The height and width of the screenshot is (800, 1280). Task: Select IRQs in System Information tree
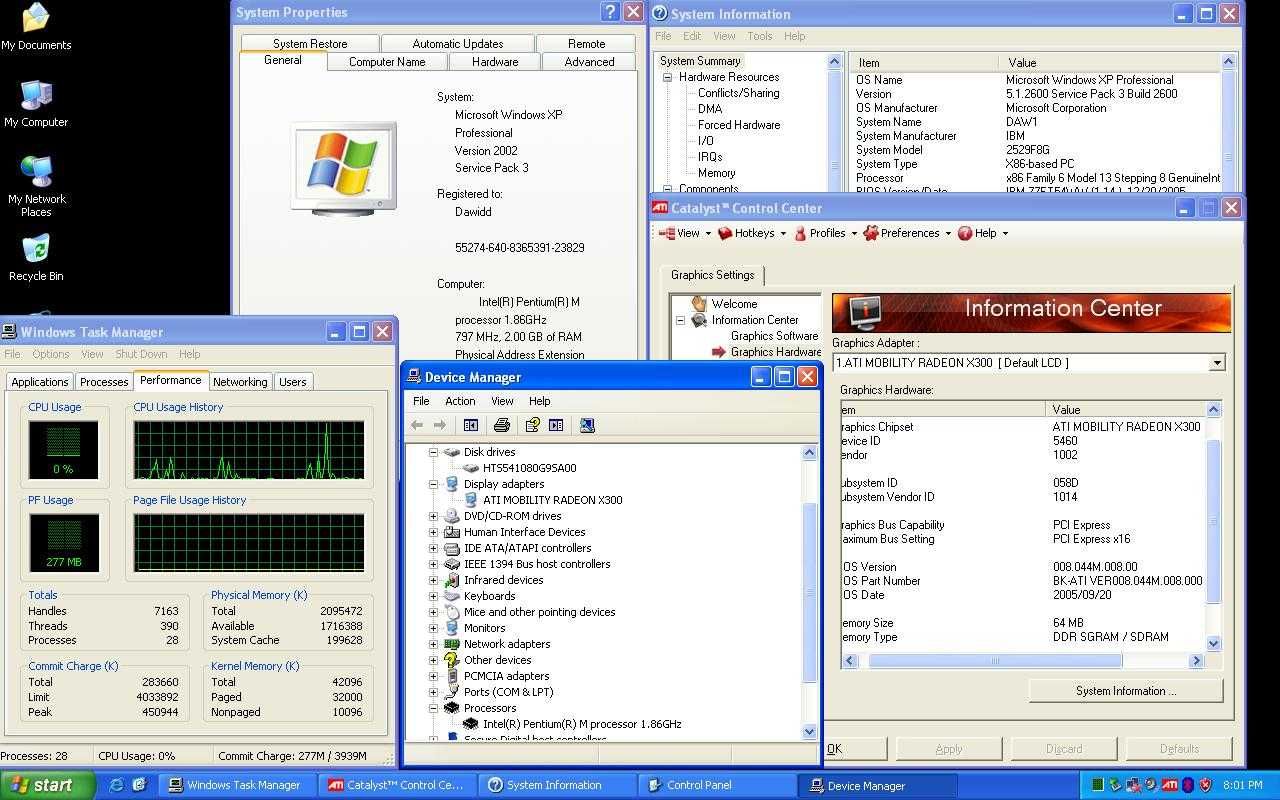(x=710, y=157)
